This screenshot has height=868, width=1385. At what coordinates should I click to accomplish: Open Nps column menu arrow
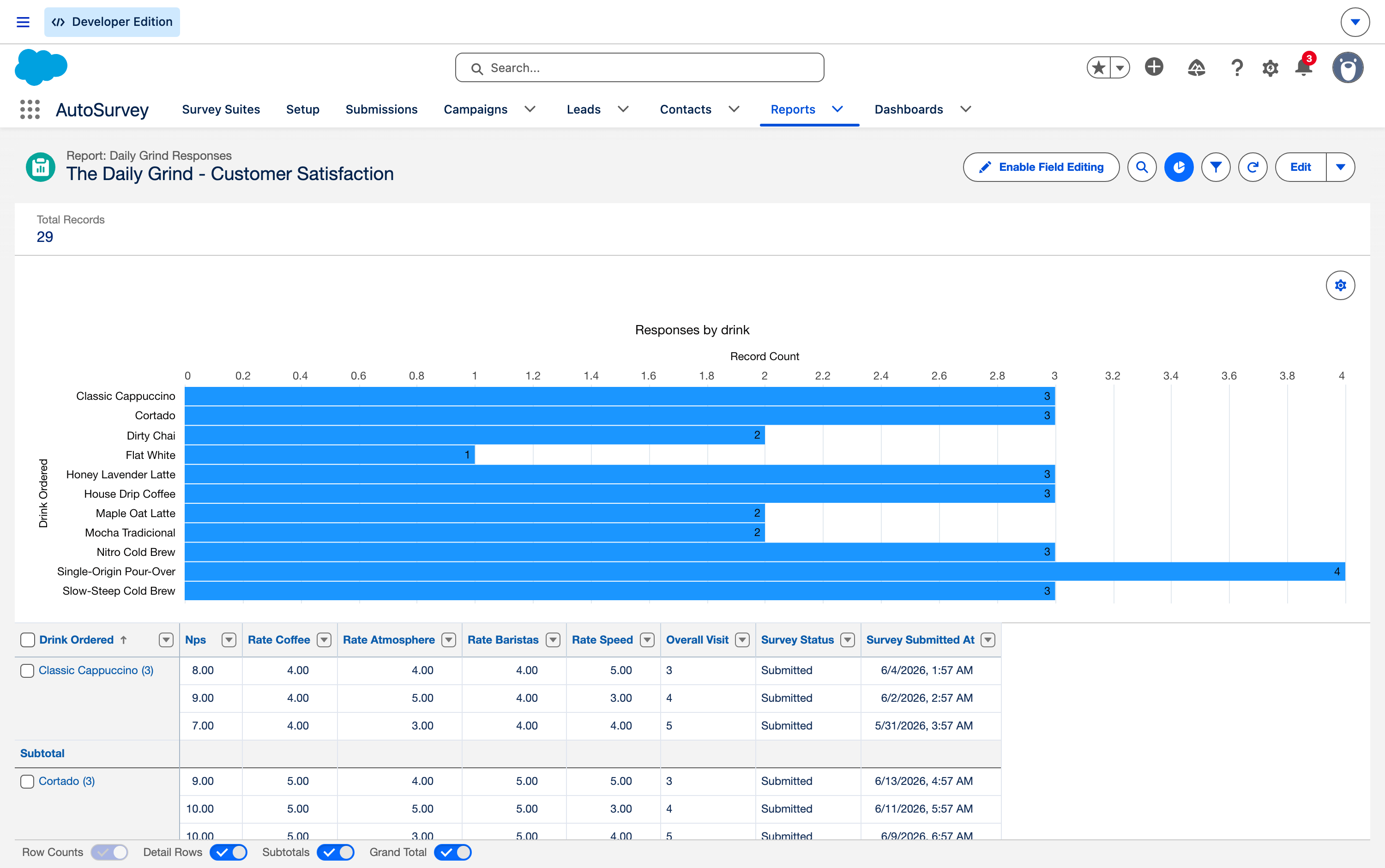click(229, 639)
